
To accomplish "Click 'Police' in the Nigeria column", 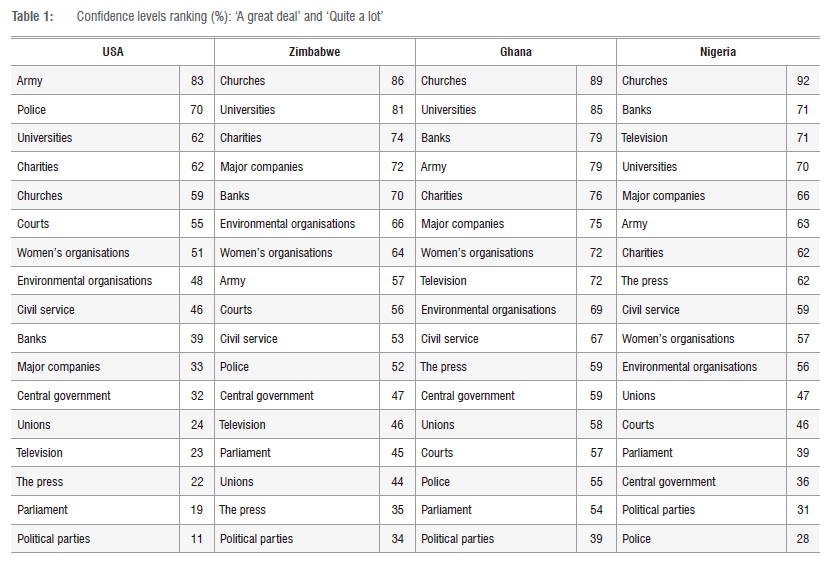I will 636,539.
